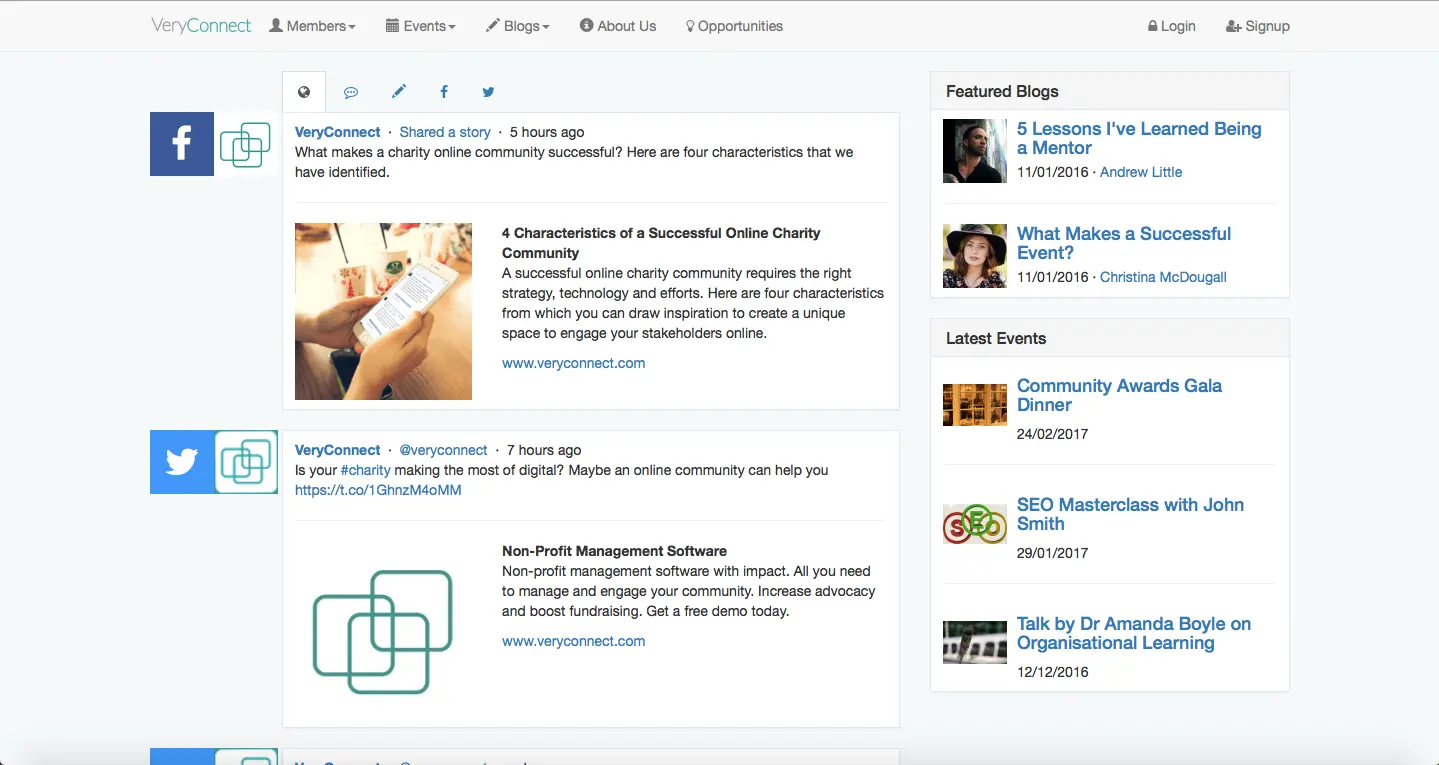1439x765 pixels.
Task: Open "5 Lessons I've Learned Being a Mentor"
Action: pyautogui.click(x=1138, y=138)
